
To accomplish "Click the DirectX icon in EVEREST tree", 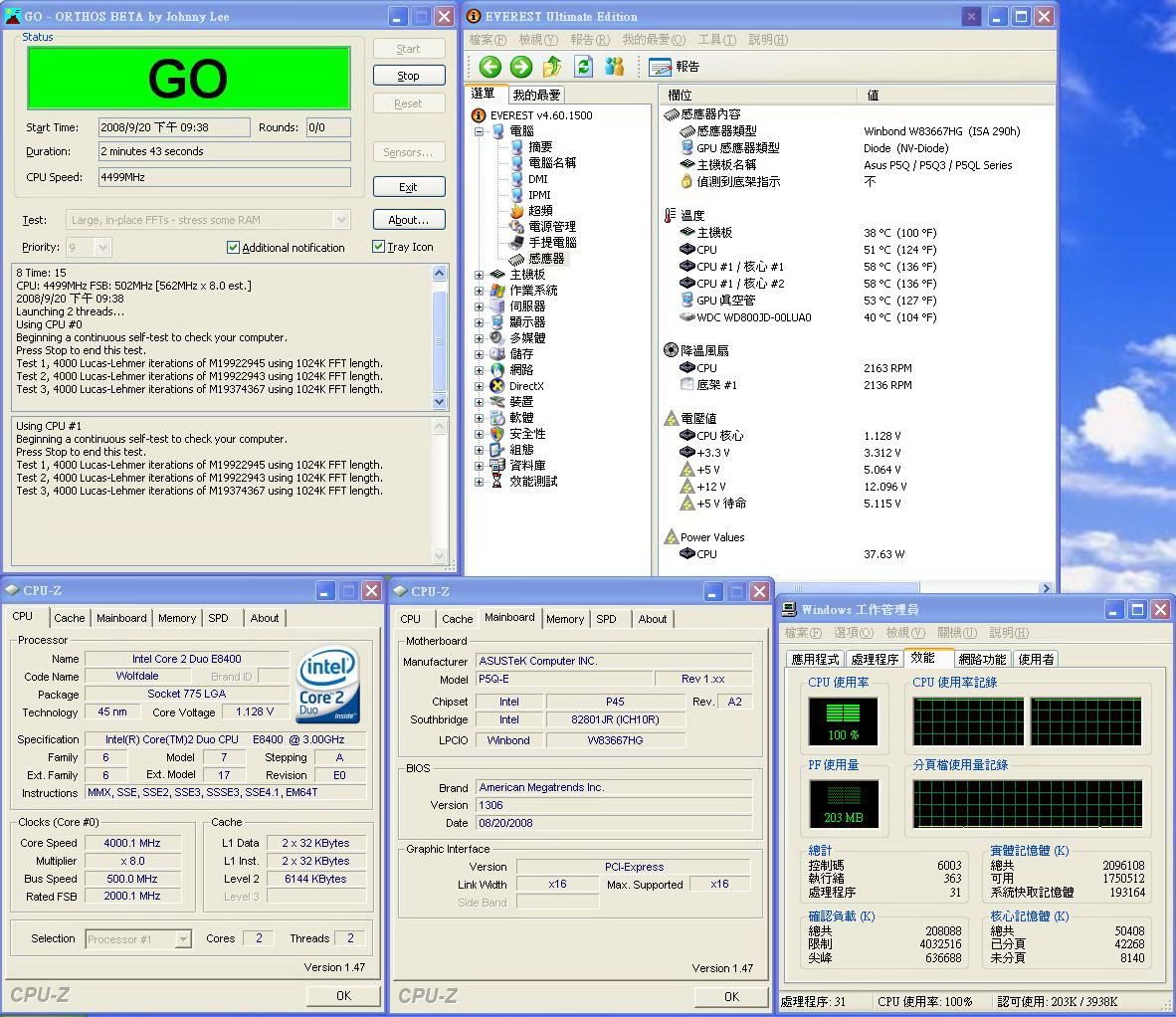I will tap(496, 386).
